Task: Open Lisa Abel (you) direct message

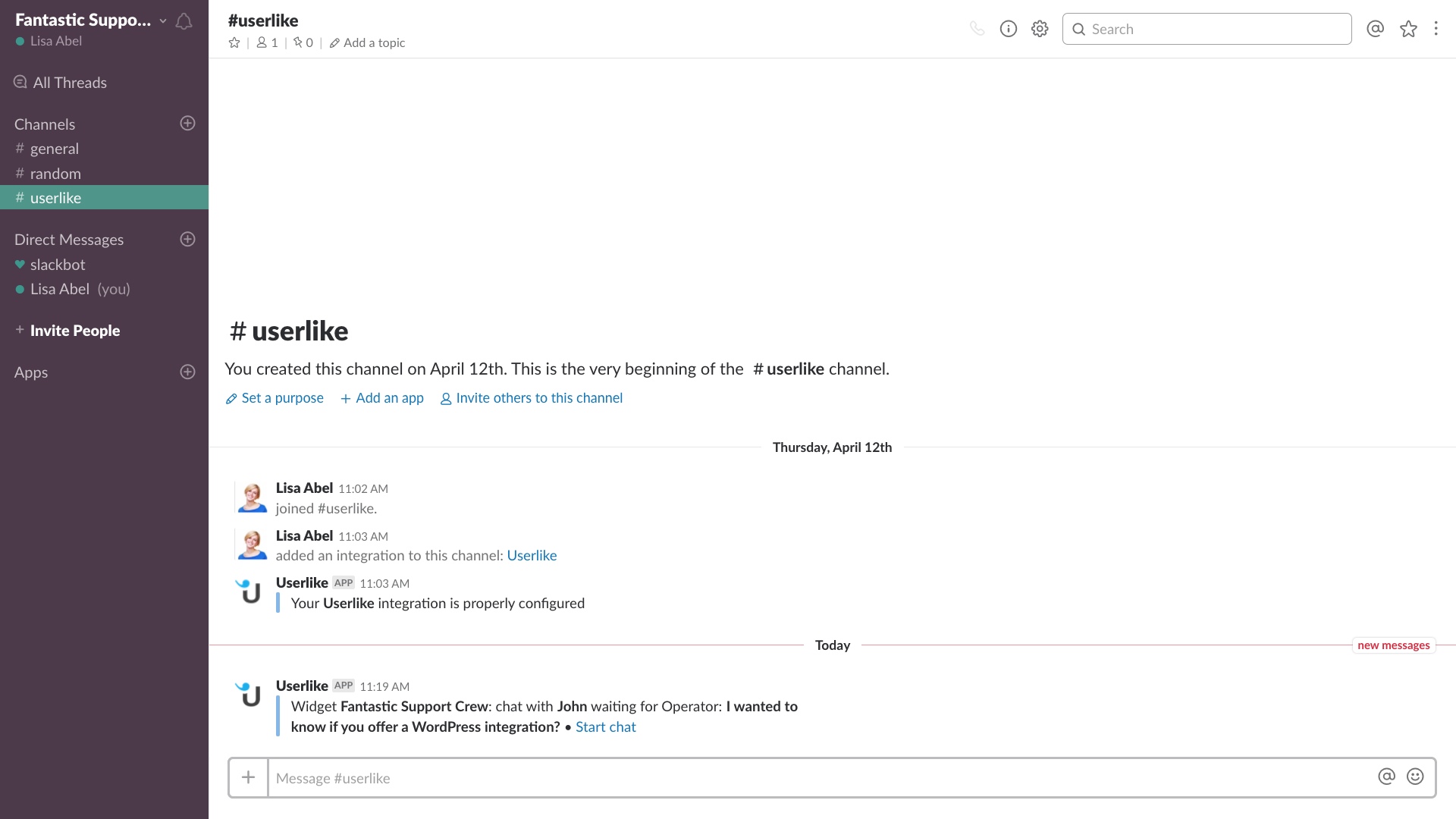Action: 104,289
